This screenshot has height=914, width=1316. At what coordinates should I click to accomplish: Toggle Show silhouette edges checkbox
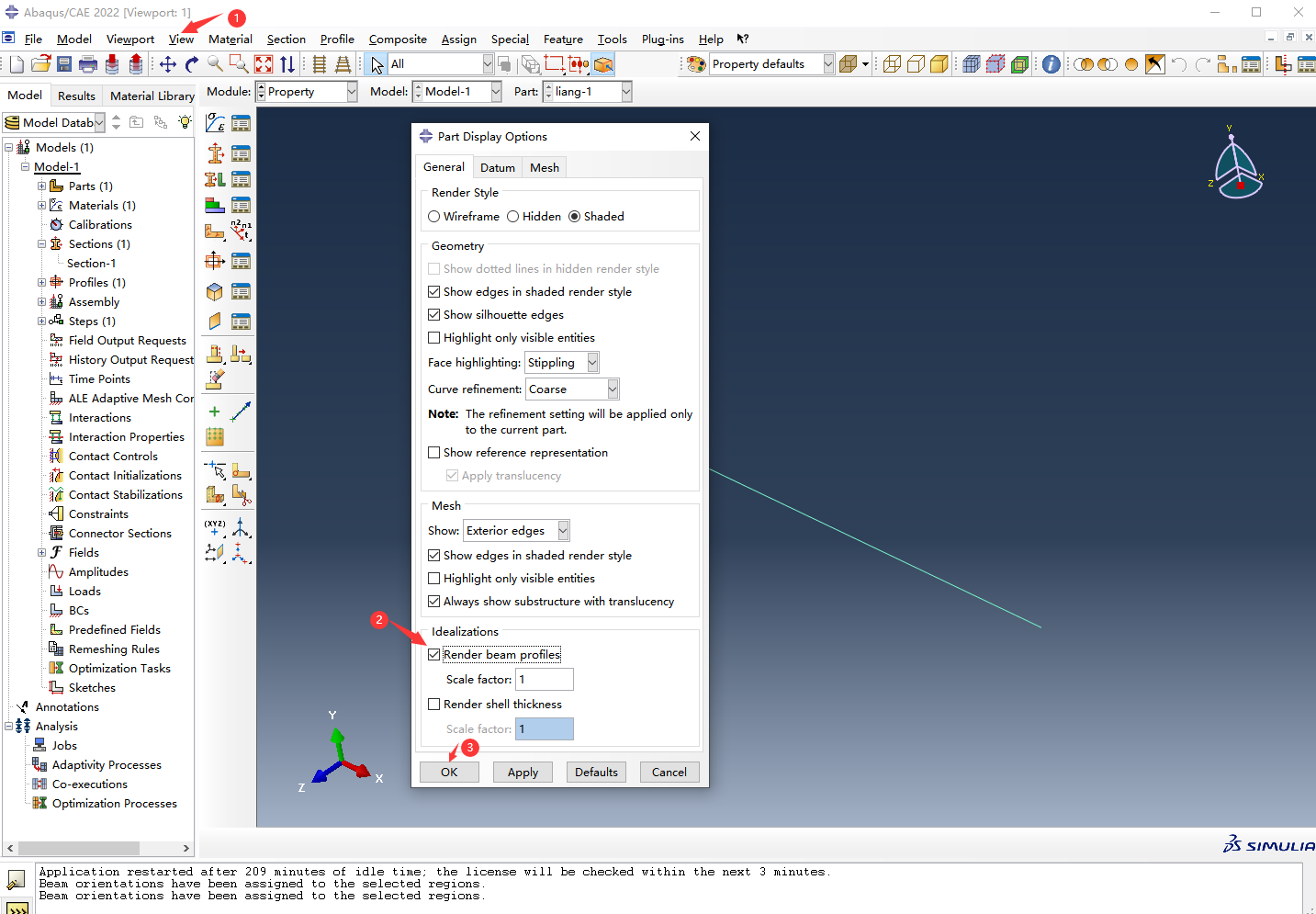pos(434,315)
